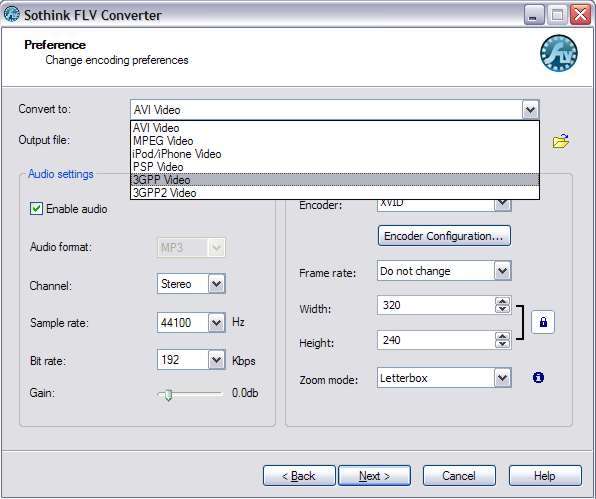Close the Sothink FLV Converter window
The height and width of the screenshot is (499, 596).
[580, 15]
